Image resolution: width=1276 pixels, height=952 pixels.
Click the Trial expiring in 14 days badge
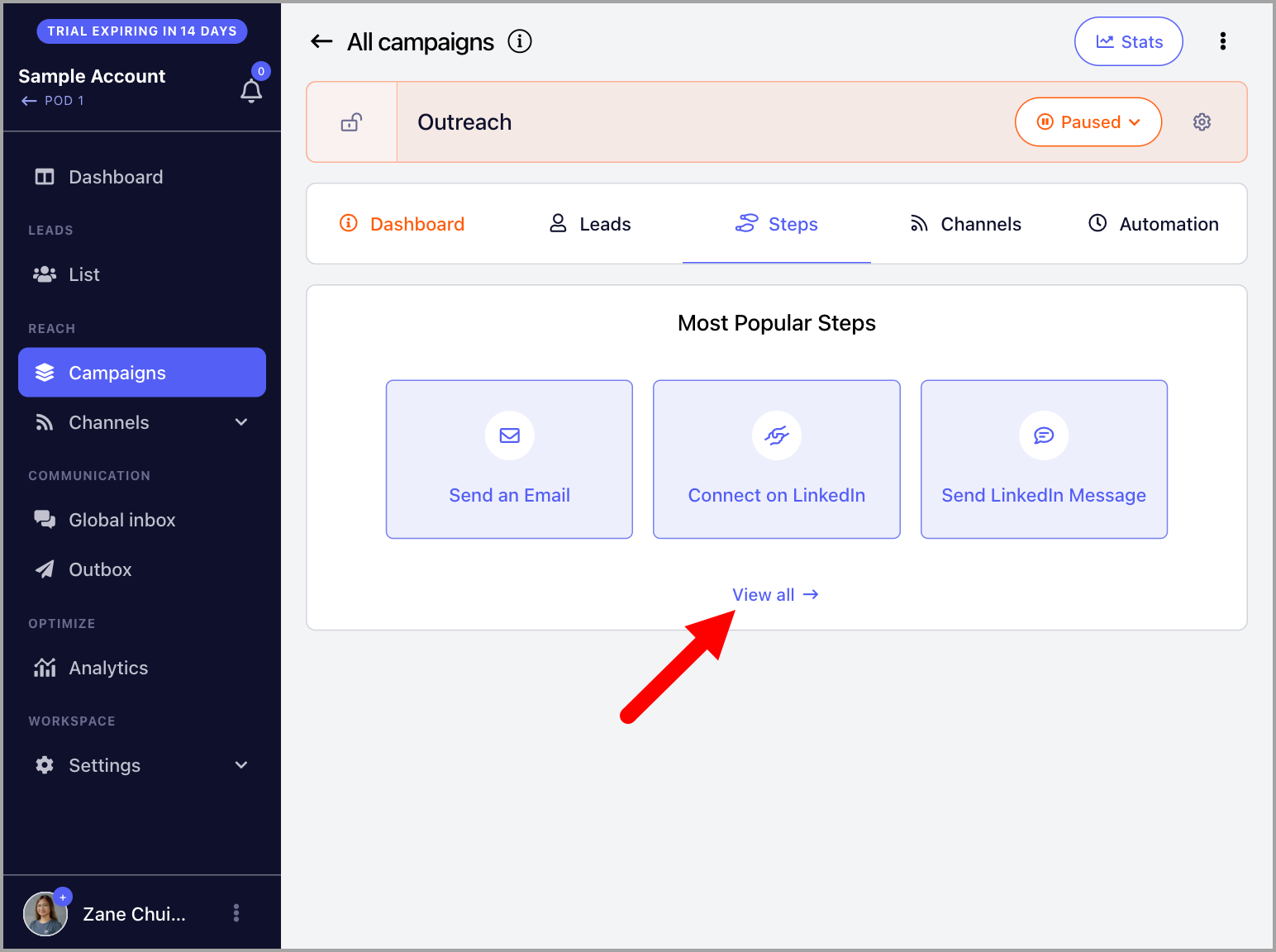coord(142,31)
